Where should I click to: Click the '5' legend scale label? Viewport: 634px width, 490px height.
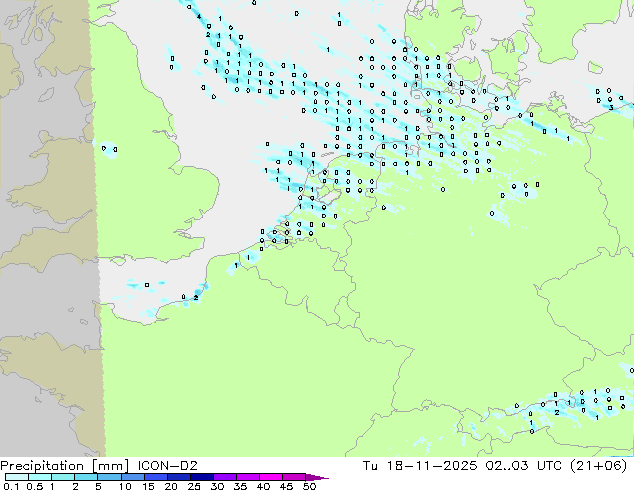tap(98, 486)
